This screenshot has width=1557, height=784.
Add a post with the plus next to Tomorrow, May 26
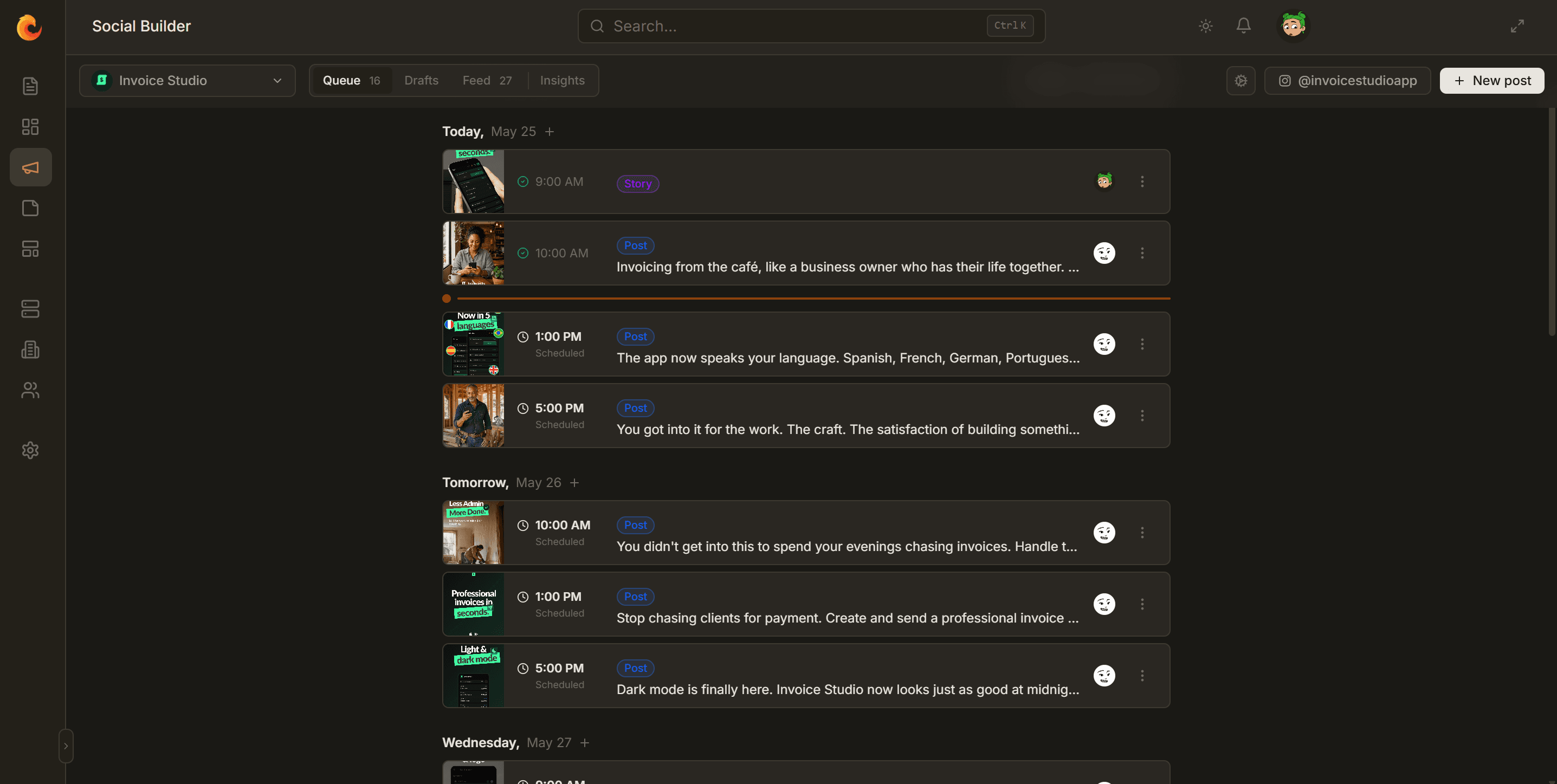[574, 482]
